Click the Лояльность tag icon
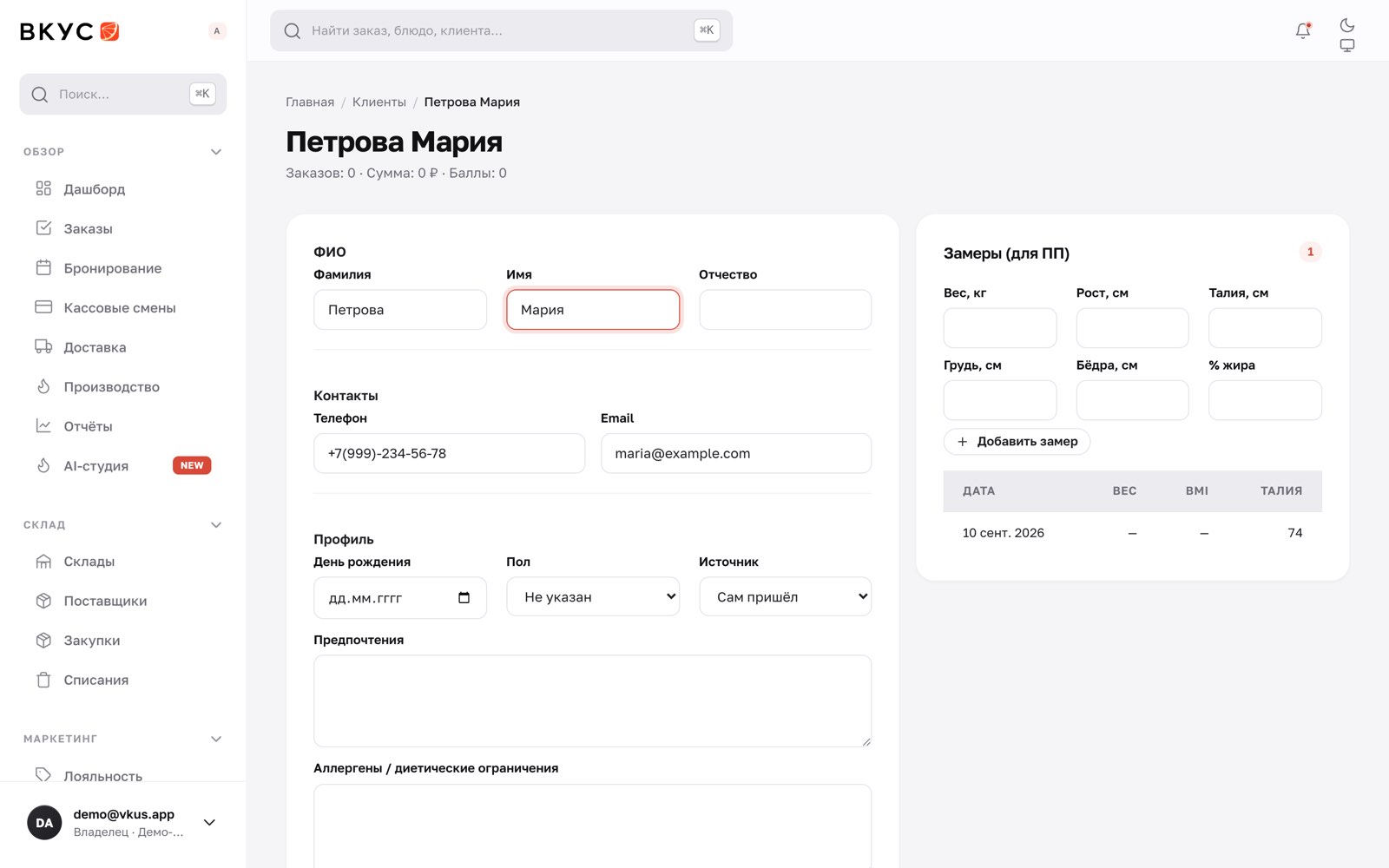The height and width of the screenshot is (868, 1389). point(43,774)
